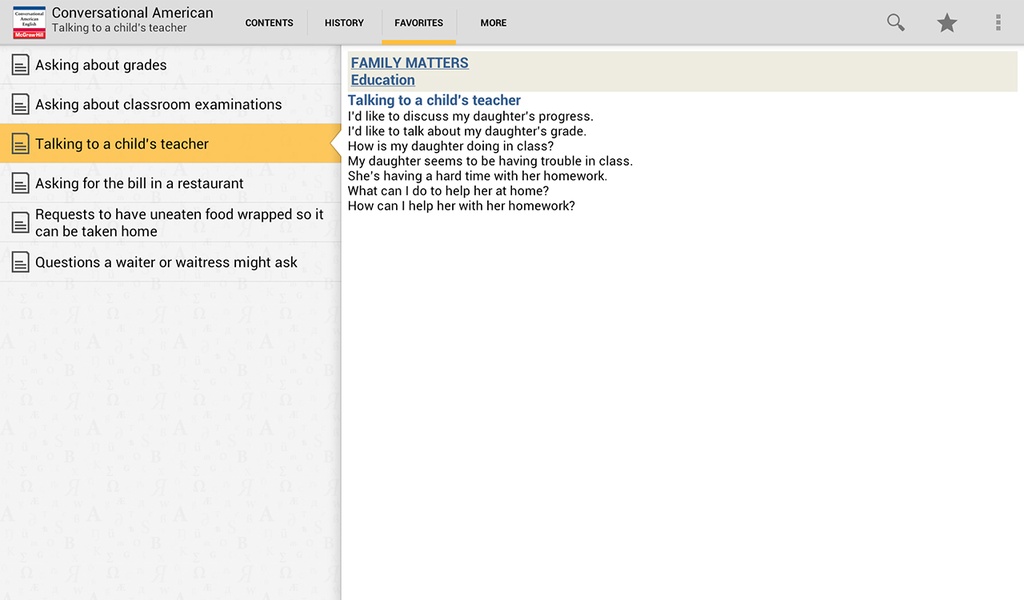Click document icon beside Questions a waiter might ask
Viewport: 1024px width, 600px height.
click(x=20, y=262)
